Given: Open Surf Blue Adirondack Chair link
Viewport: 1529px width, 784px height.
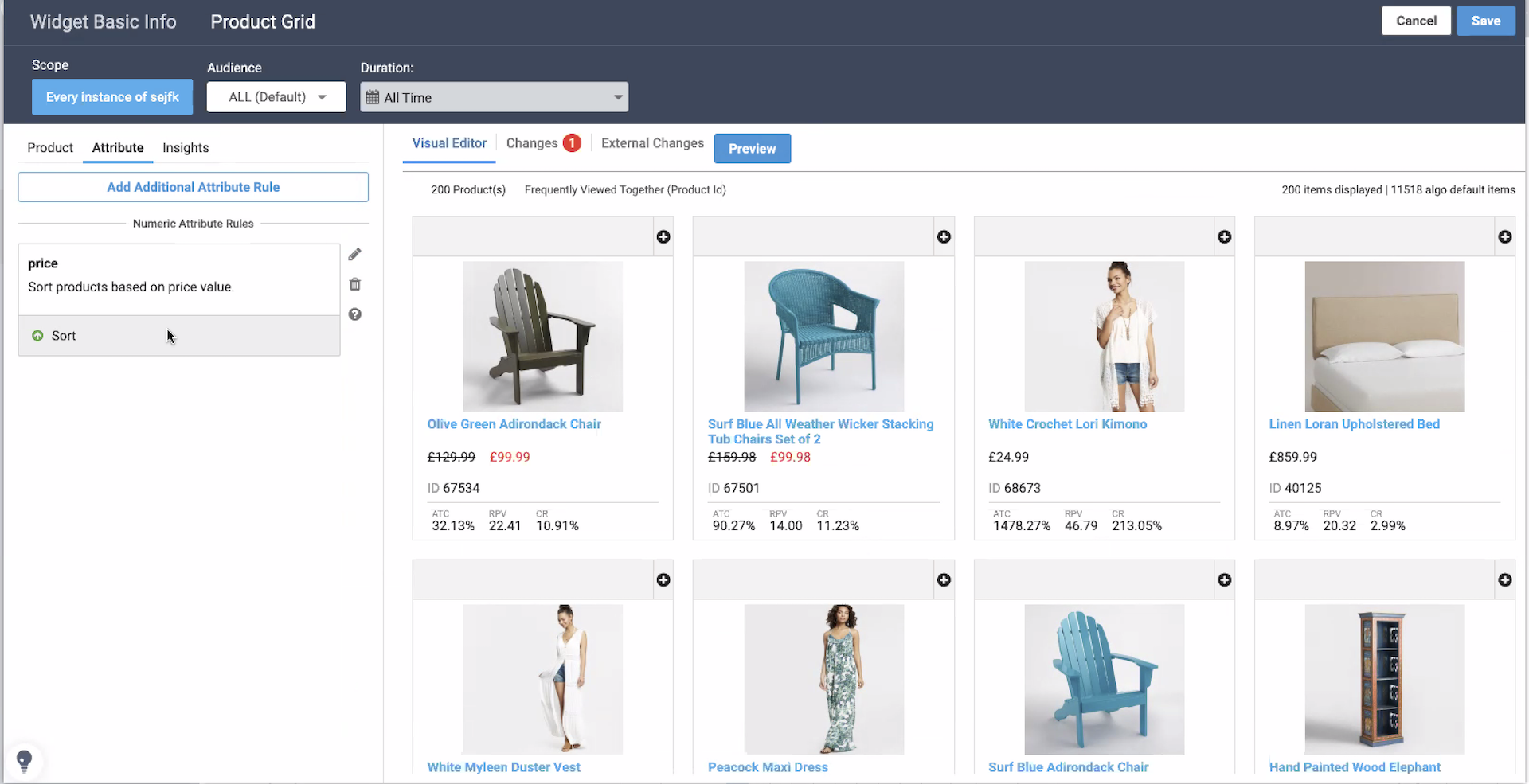Looking at the screenshot, I should click(x=1068, y=767).
